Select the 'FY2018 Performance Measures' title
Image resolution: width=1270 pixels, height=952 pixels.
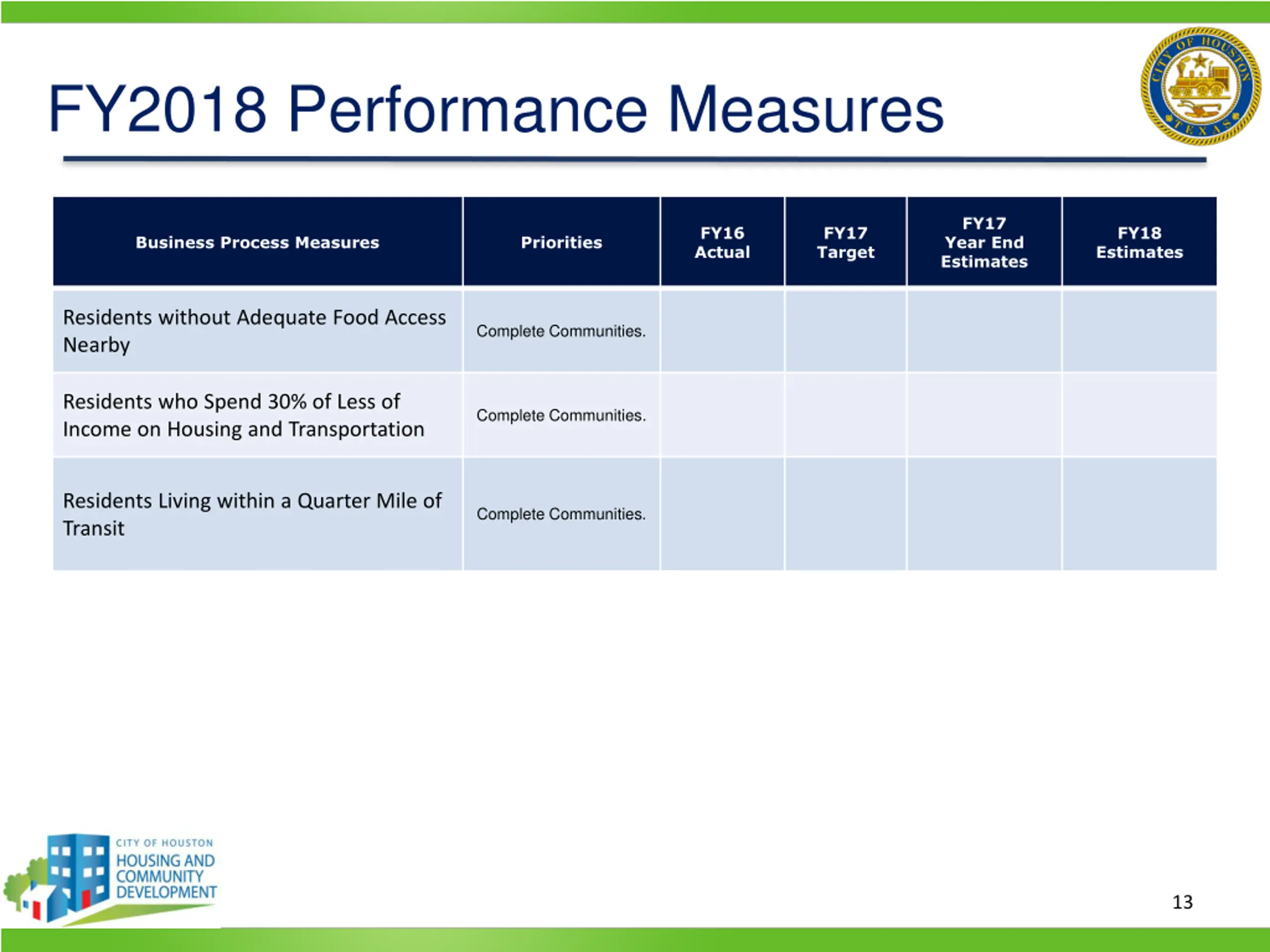pos(496,109)
